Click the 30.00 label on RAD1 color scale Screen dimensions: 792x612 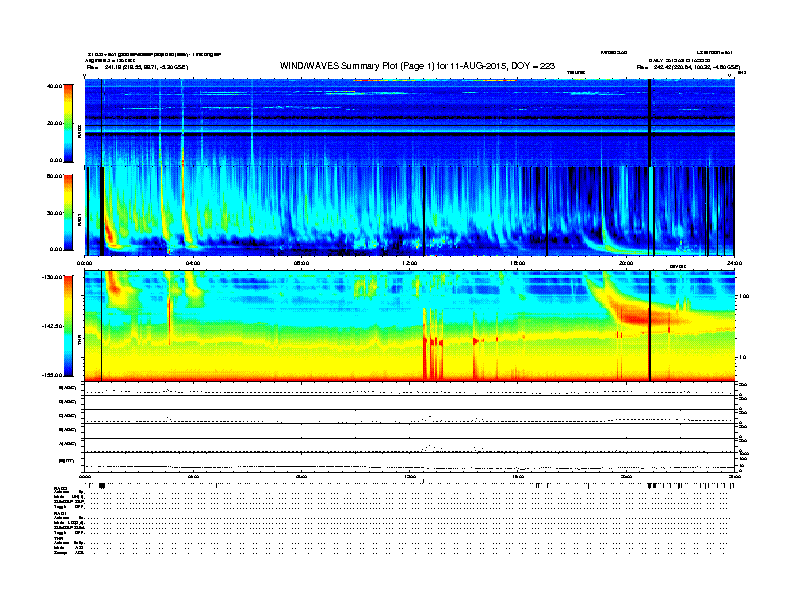54,213
